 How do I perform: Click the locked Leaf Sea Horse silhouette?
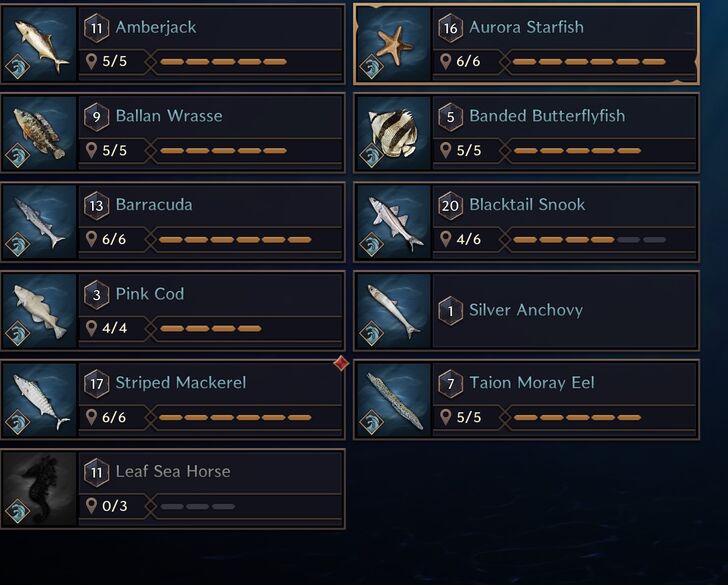(x=40, y=489)
